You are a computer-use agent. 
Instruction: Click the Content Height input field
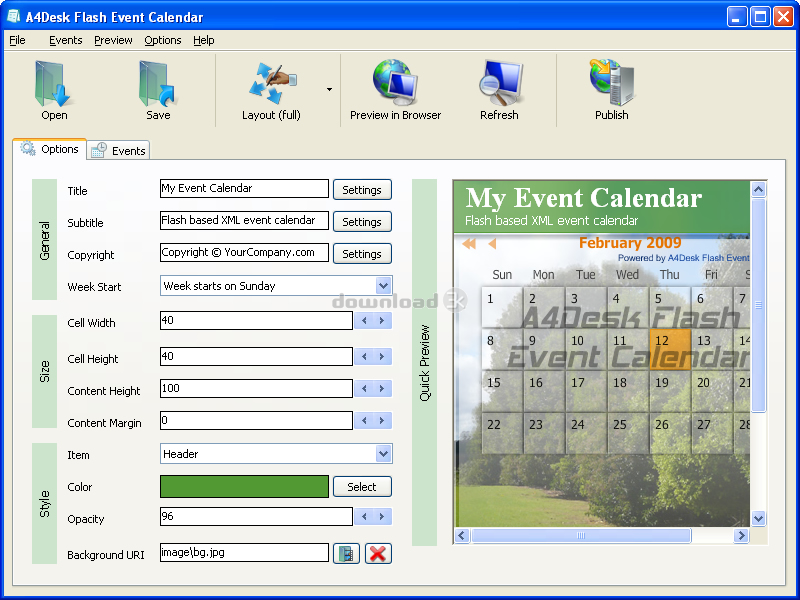[x=256, y=388]
